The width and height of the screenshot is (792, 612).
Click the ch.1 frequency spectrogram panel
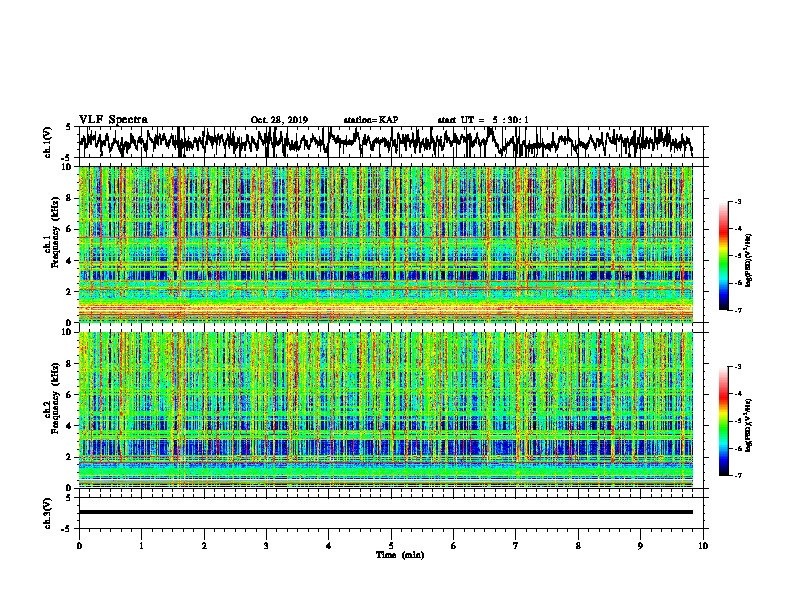tap(385, 244)
